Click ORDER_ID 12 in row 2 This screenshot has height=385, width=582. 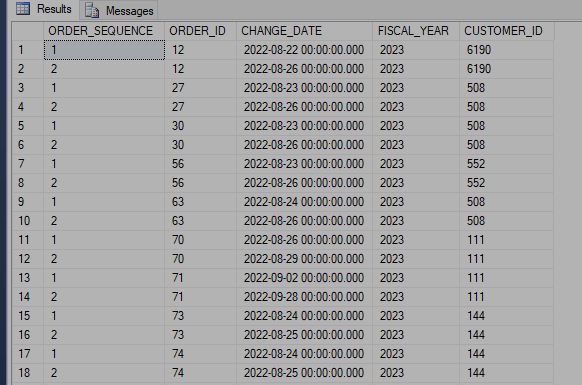[x=200, y=69]
